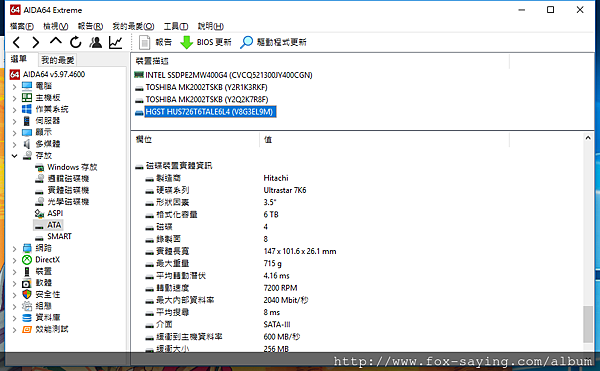This screenshot has height=371, width=600.
Task: Click the 2040 Mbit data rate value
Action: pyautogui.click(x=285, y=300)
